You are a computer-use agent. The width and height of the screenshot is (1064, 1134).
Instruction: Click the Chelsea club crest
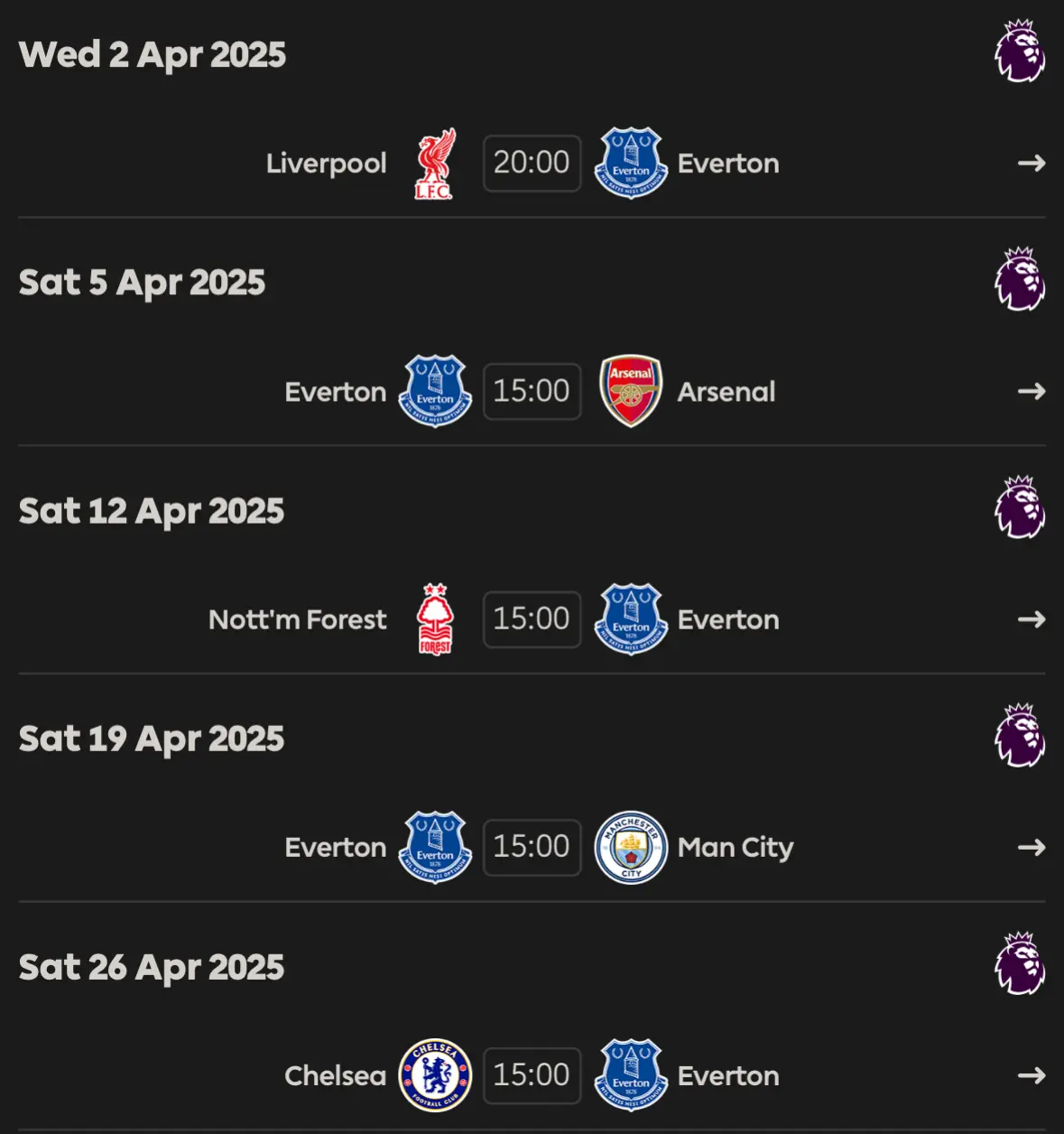[x=435, y=1075]
